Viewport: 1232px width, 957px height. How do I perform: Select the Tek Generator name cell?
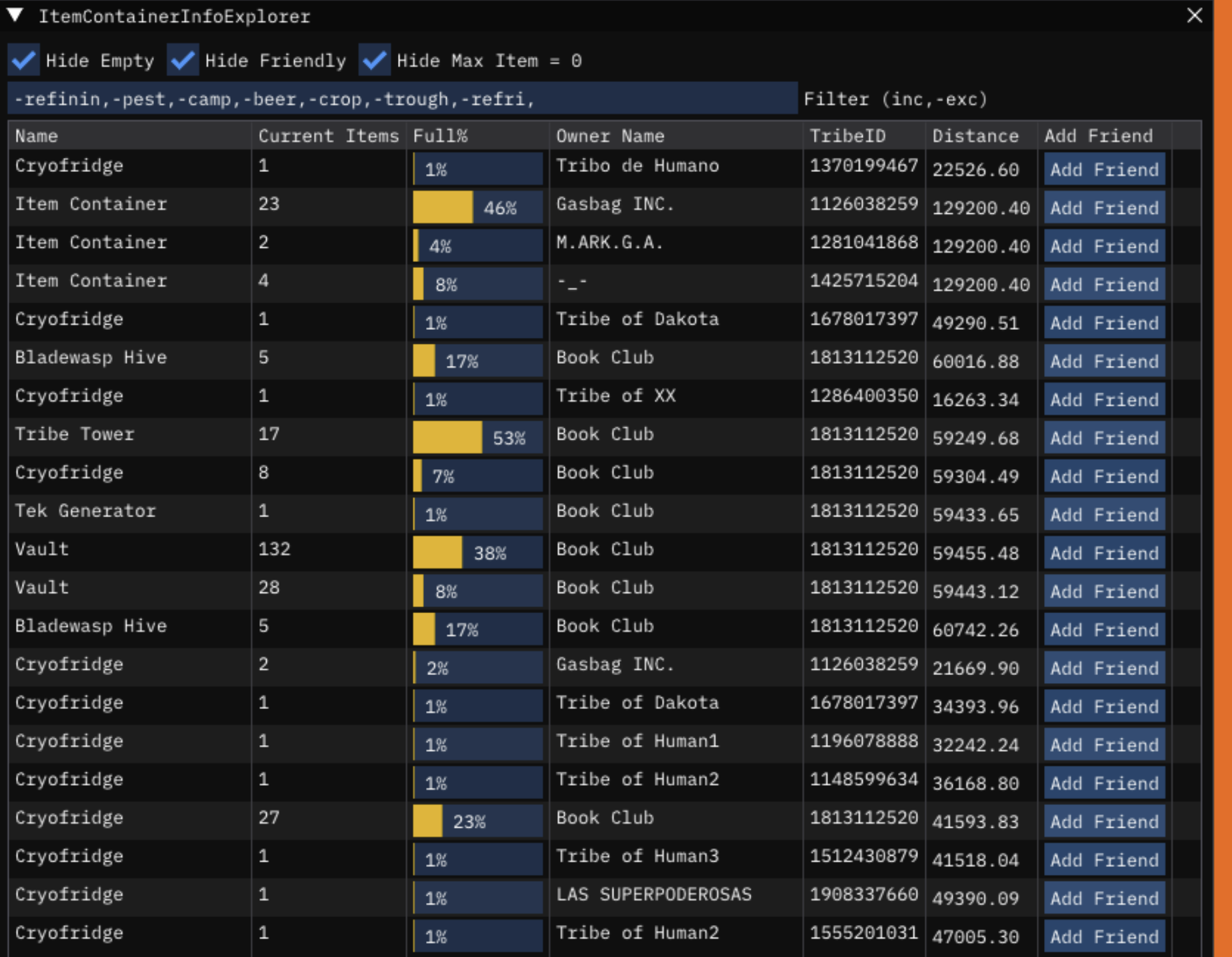tap(85, 510)
